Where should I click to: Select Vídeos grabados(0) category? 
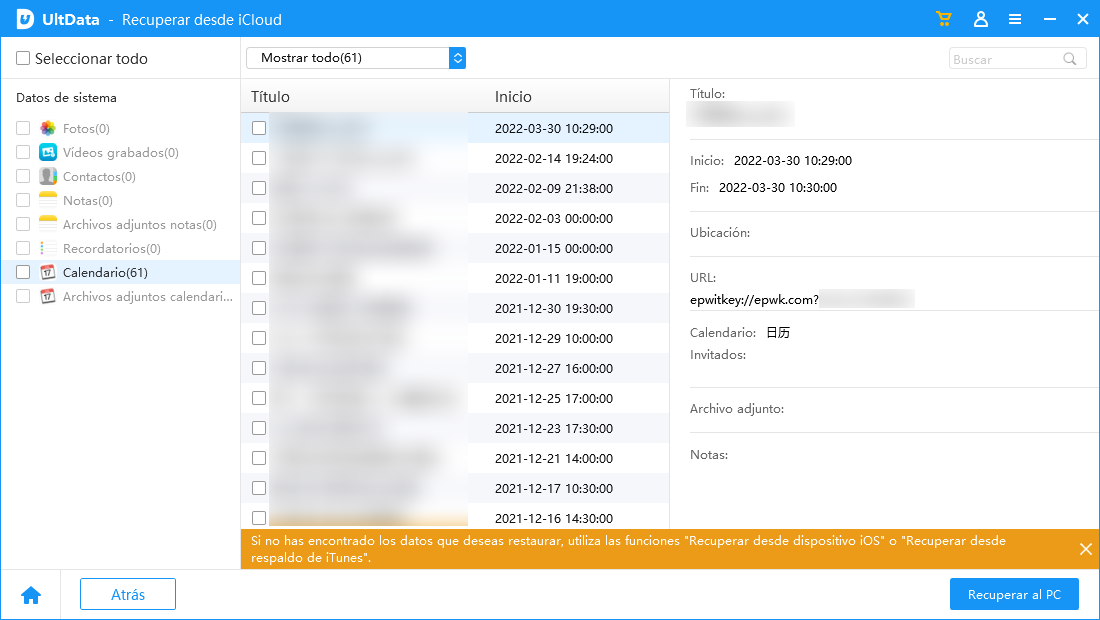(121, 152)
